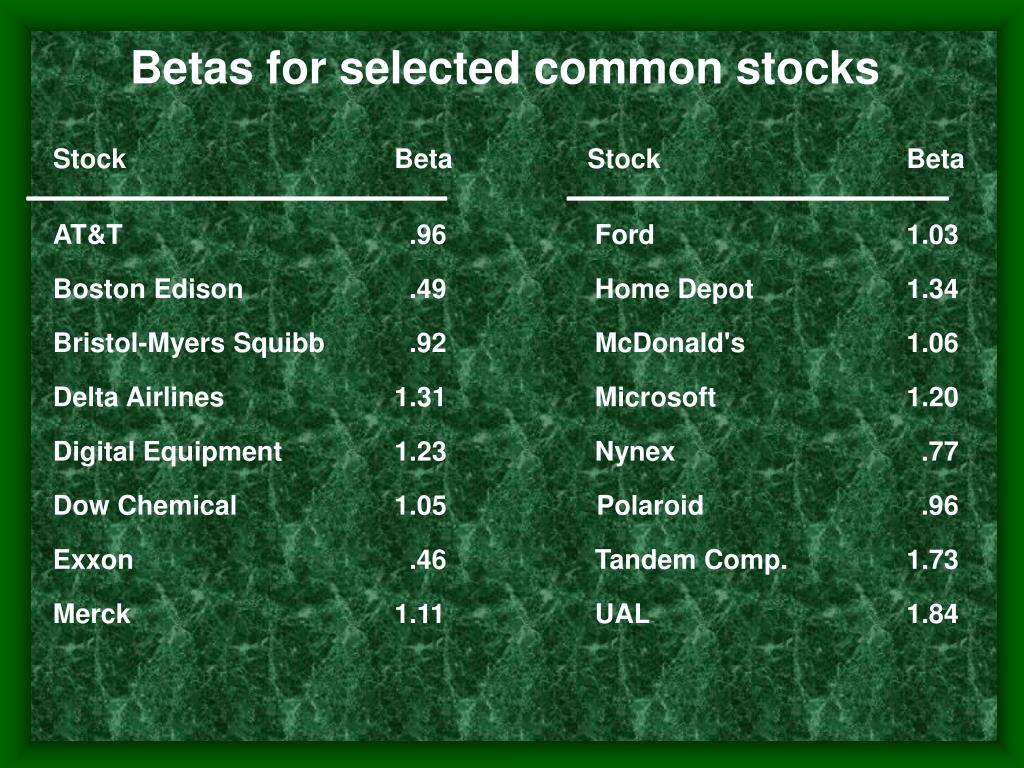This screenshot has width=1024, height=768.
Task: Select the right 'Stock' column header
Action: pyautogui.click(x=624, y=159)
